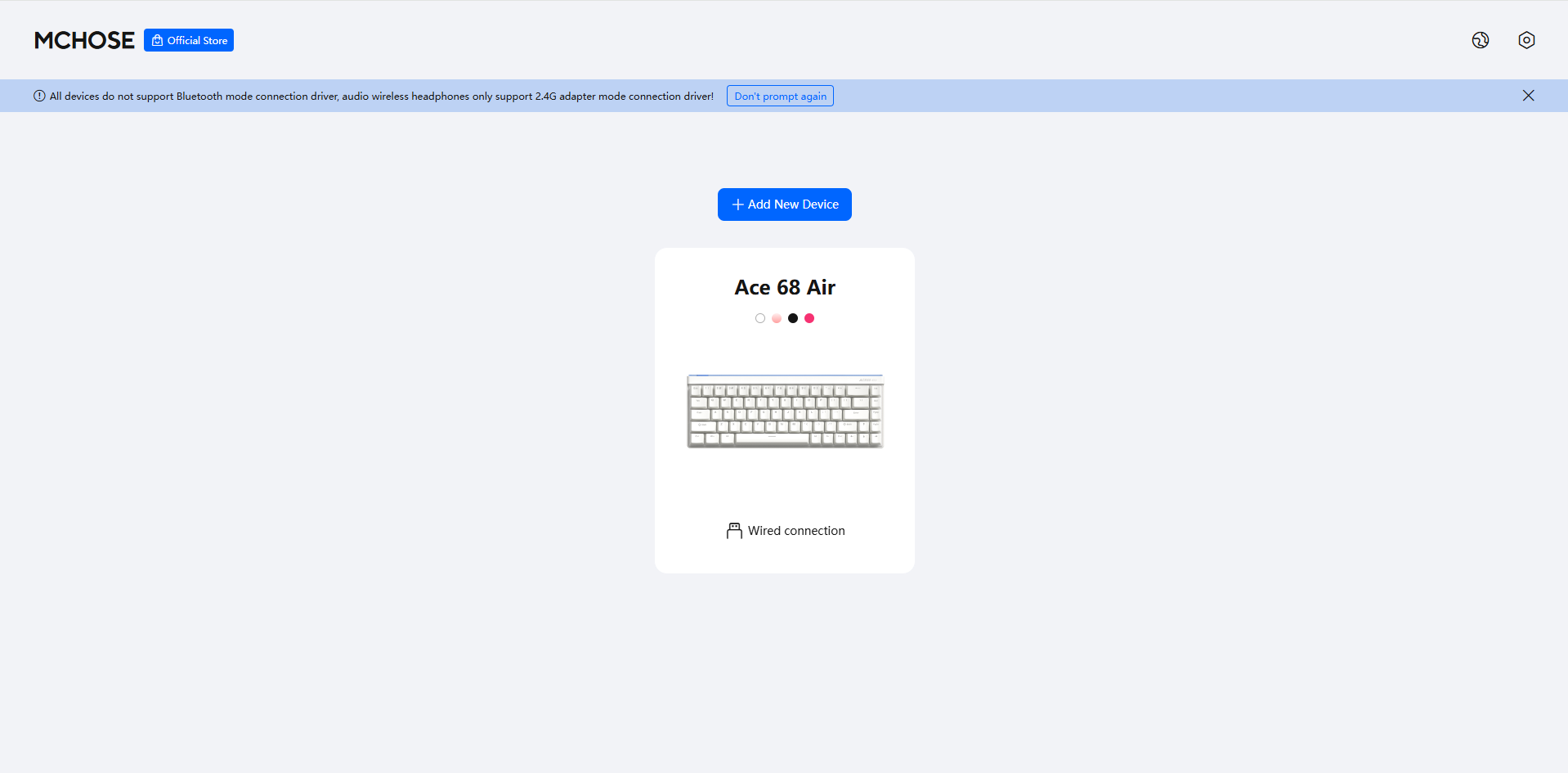Open the Ace 68 Air keyboard image

(x=785, y=411)
